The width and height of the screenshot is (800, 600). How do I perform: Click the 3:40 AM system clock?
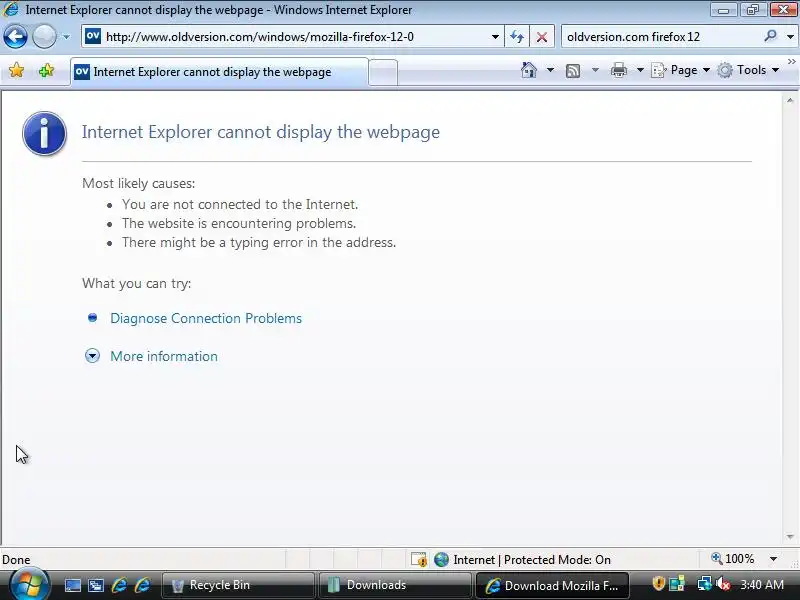point(762,584)
